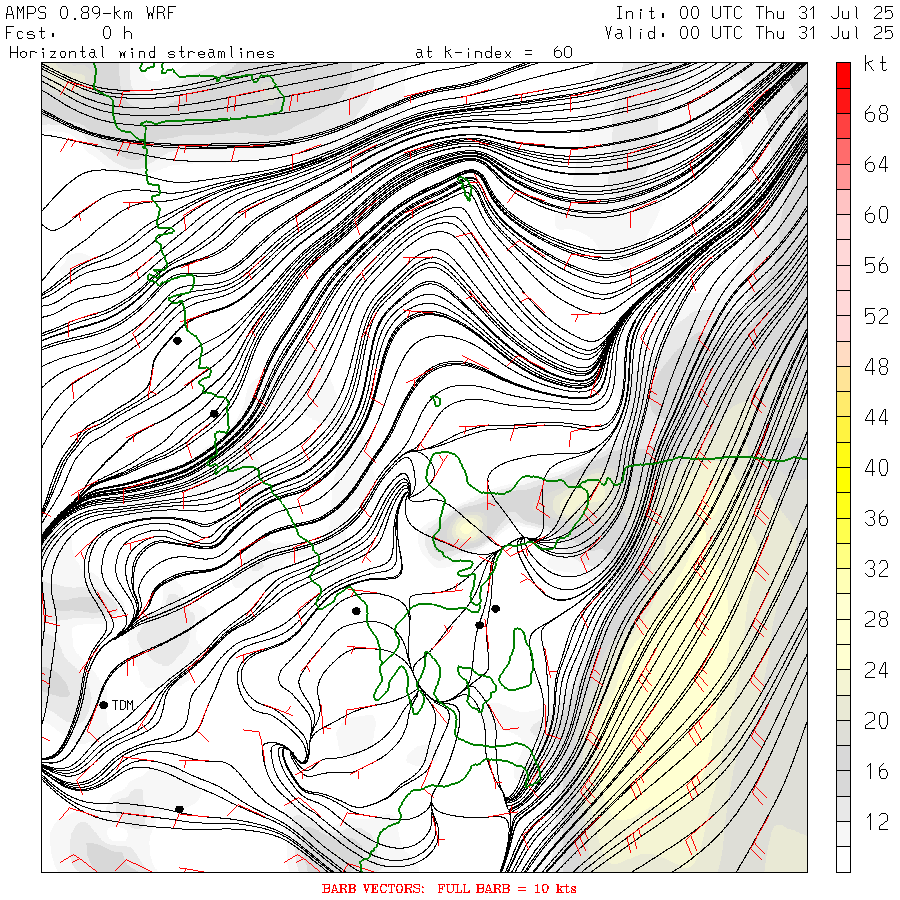Click the bright red top colorbar swatch
This screenshot has width=900, height=900.
pyautogui.click(x=843, y=76)
